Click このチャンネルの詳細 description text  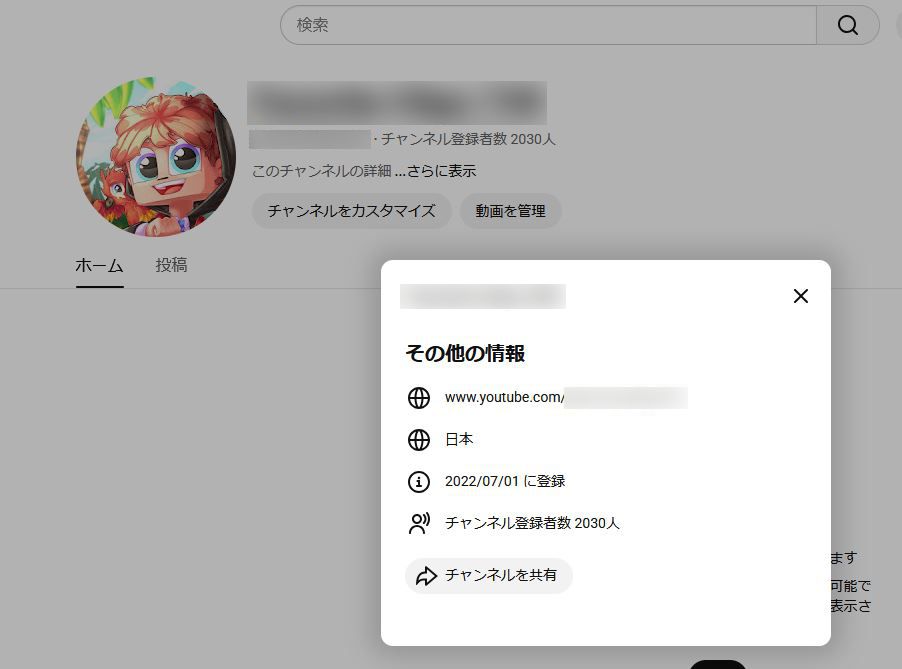(320, 171)
